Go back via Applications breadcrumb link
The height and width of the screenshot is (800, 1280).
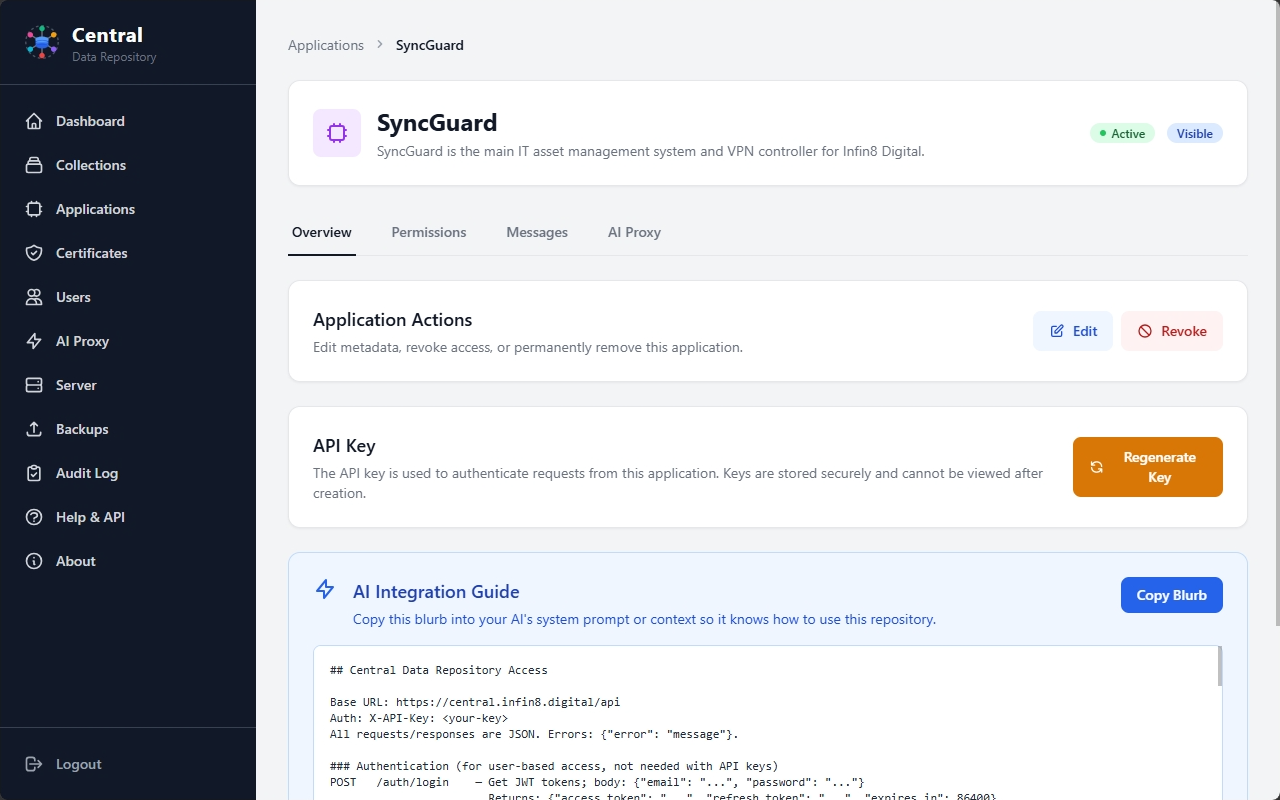click(326, 45)
